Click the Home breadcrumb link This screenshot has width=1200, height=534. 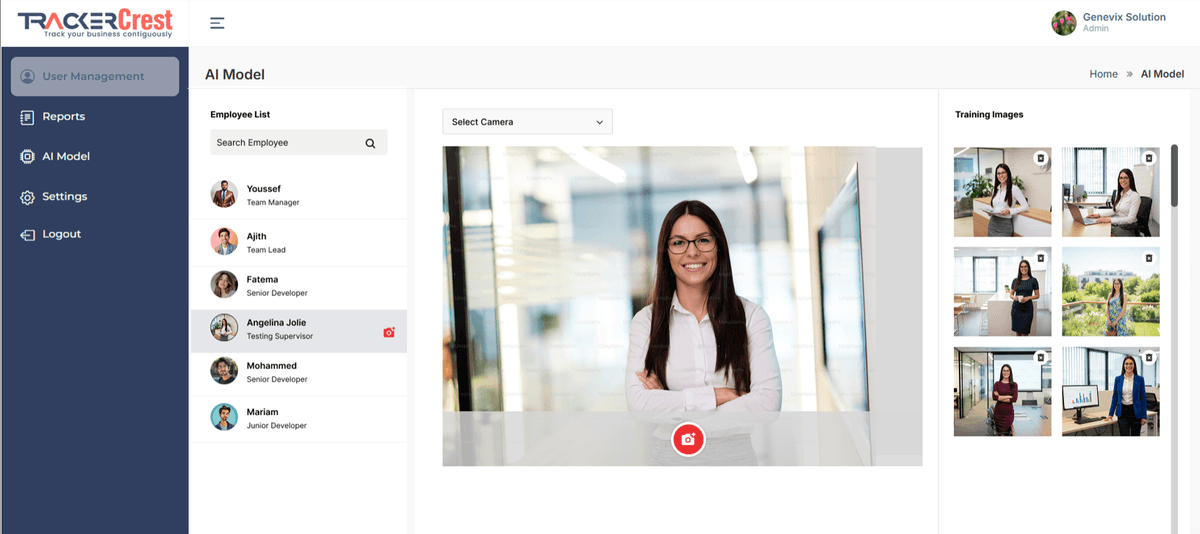[1103, 74]
